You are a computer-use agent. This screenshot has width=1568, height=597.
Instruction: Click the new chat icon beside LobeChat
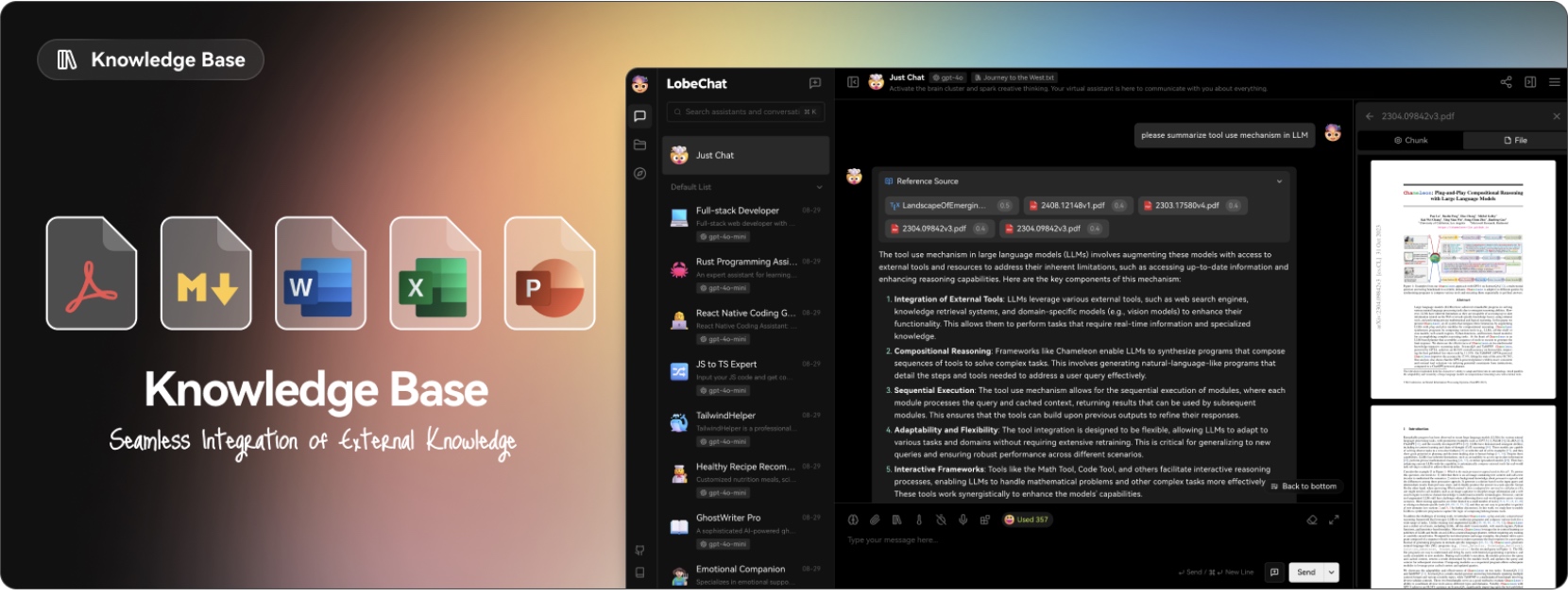(x=815, y=83)
